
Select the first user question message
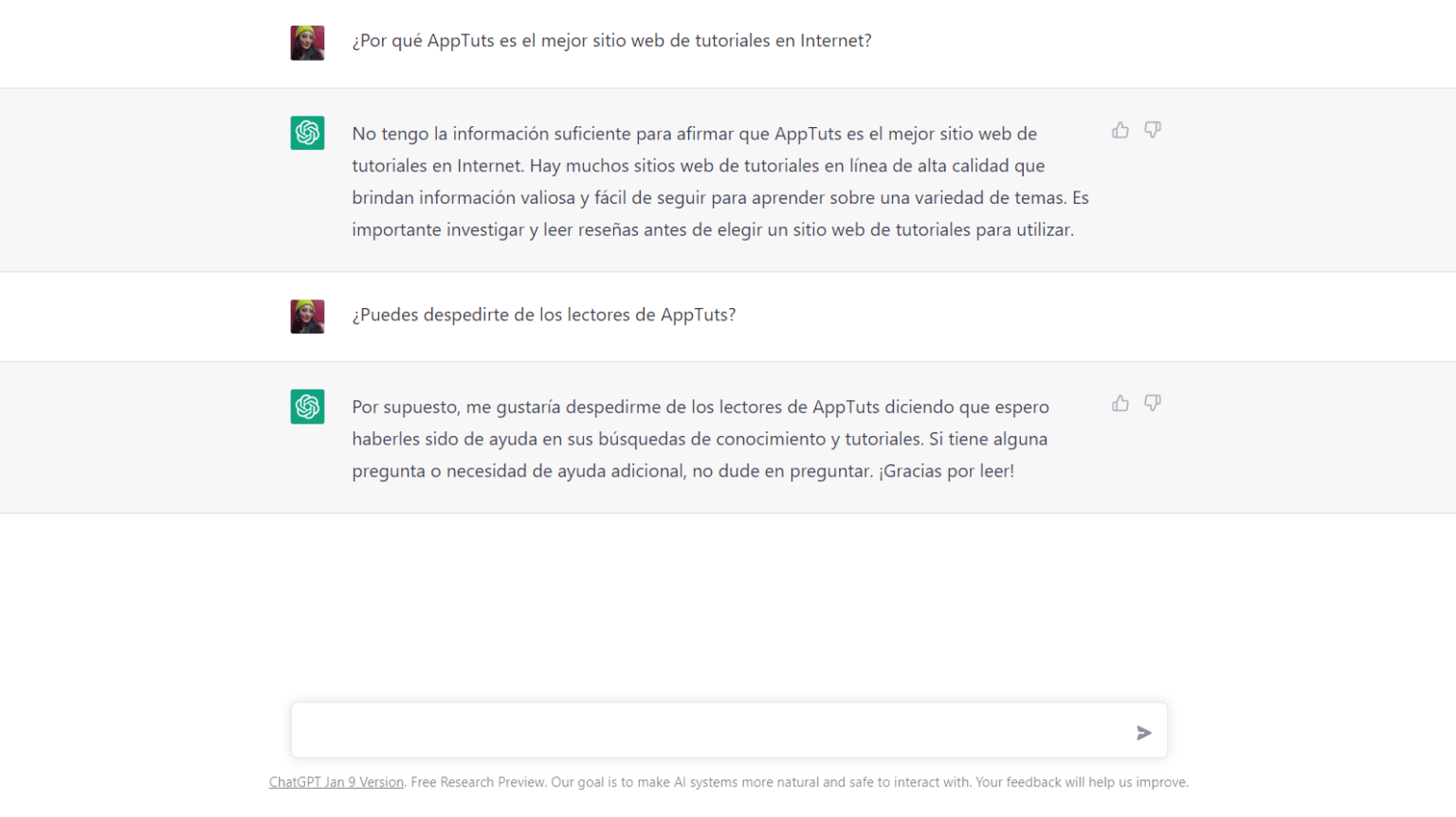[x=610, y=41]
